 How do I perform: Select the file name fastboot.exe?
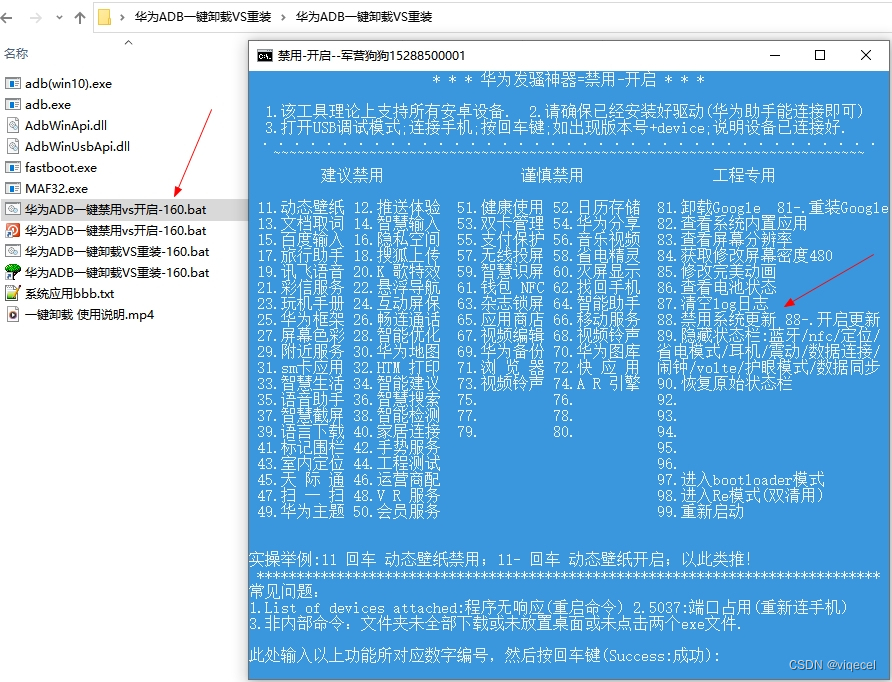[61, 168]
